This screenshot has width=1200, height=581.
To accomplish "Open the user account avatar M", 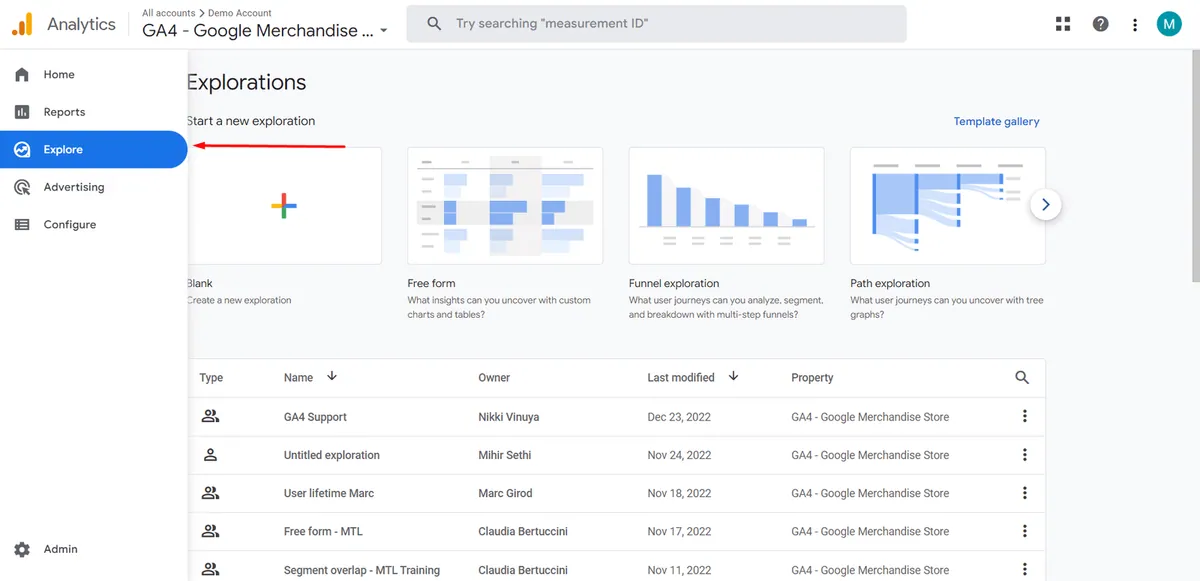I will [x=1169, y=24].
